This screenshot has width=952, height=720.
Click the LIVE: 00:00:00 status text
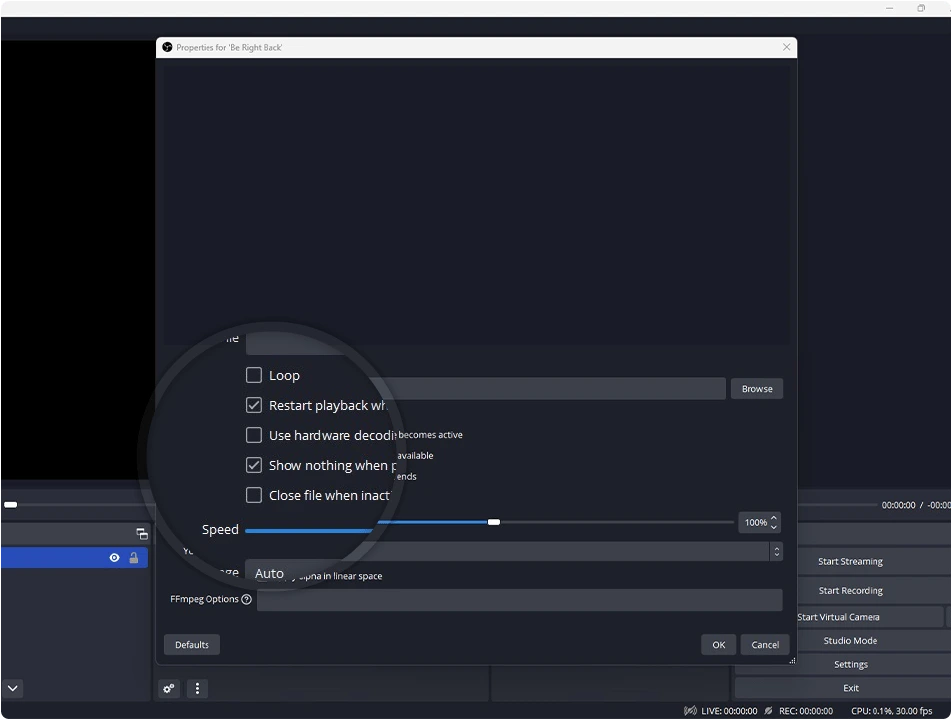pos(729,711)
